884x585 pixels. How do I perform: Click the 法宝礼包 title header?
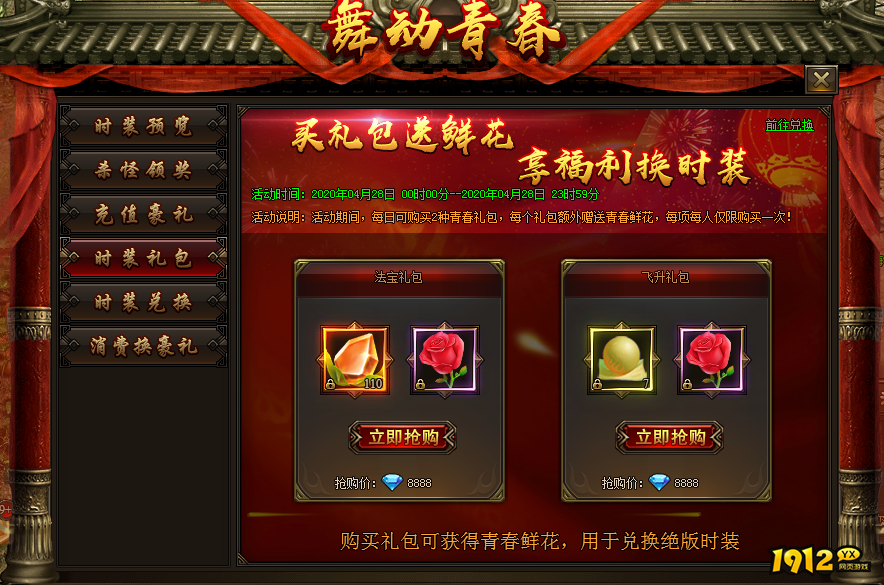click(399, 277)
